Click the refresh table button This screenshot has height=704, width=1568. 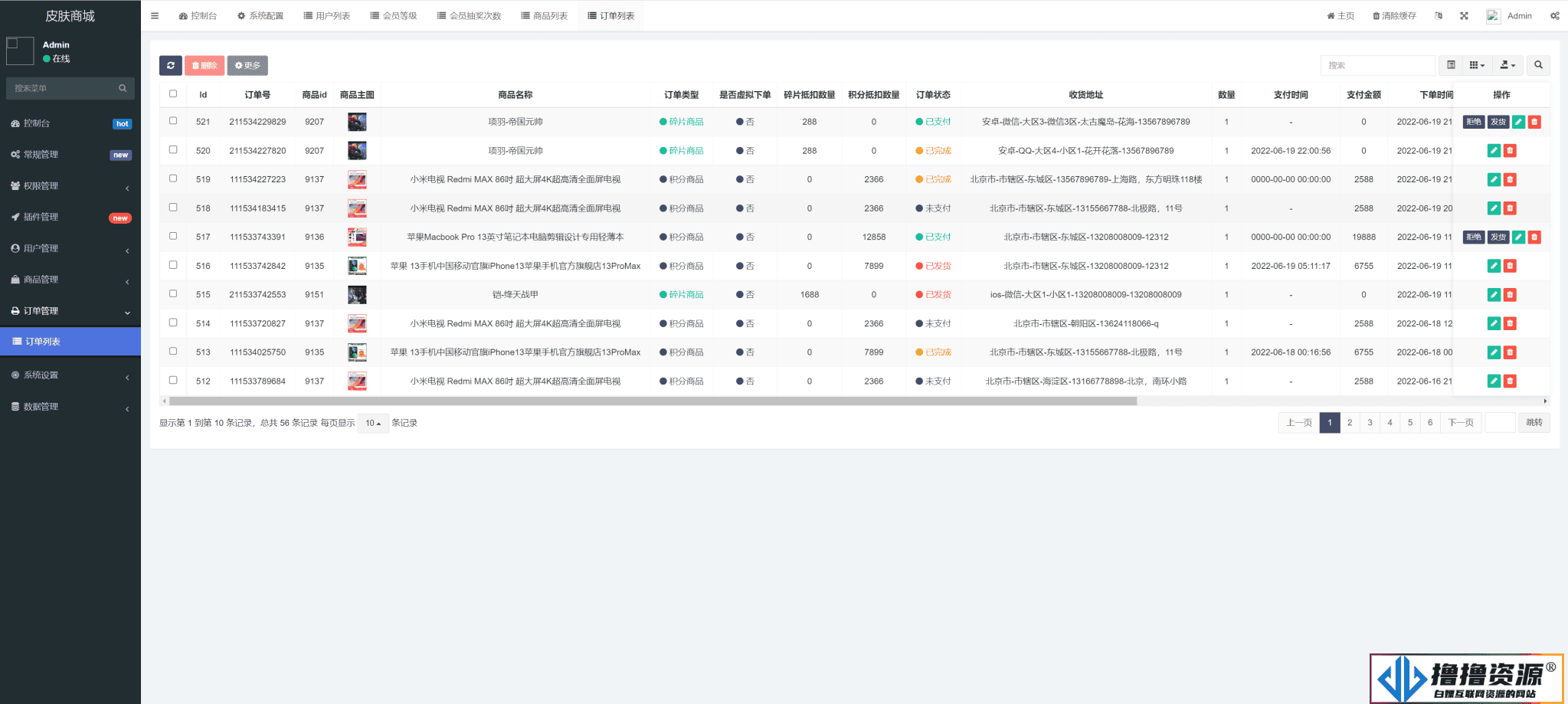(x=171, y=66)
